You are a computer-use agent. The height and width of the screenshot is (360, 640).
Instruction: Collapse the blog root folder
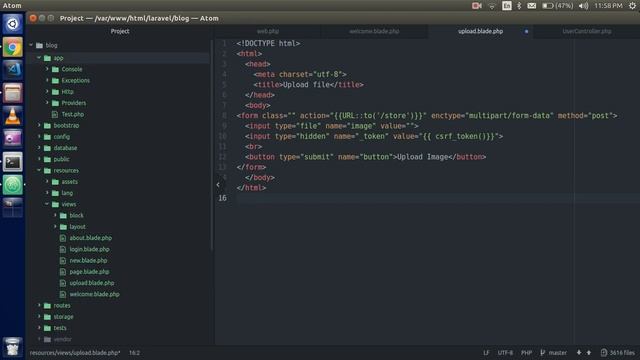(x=31, y=45)
